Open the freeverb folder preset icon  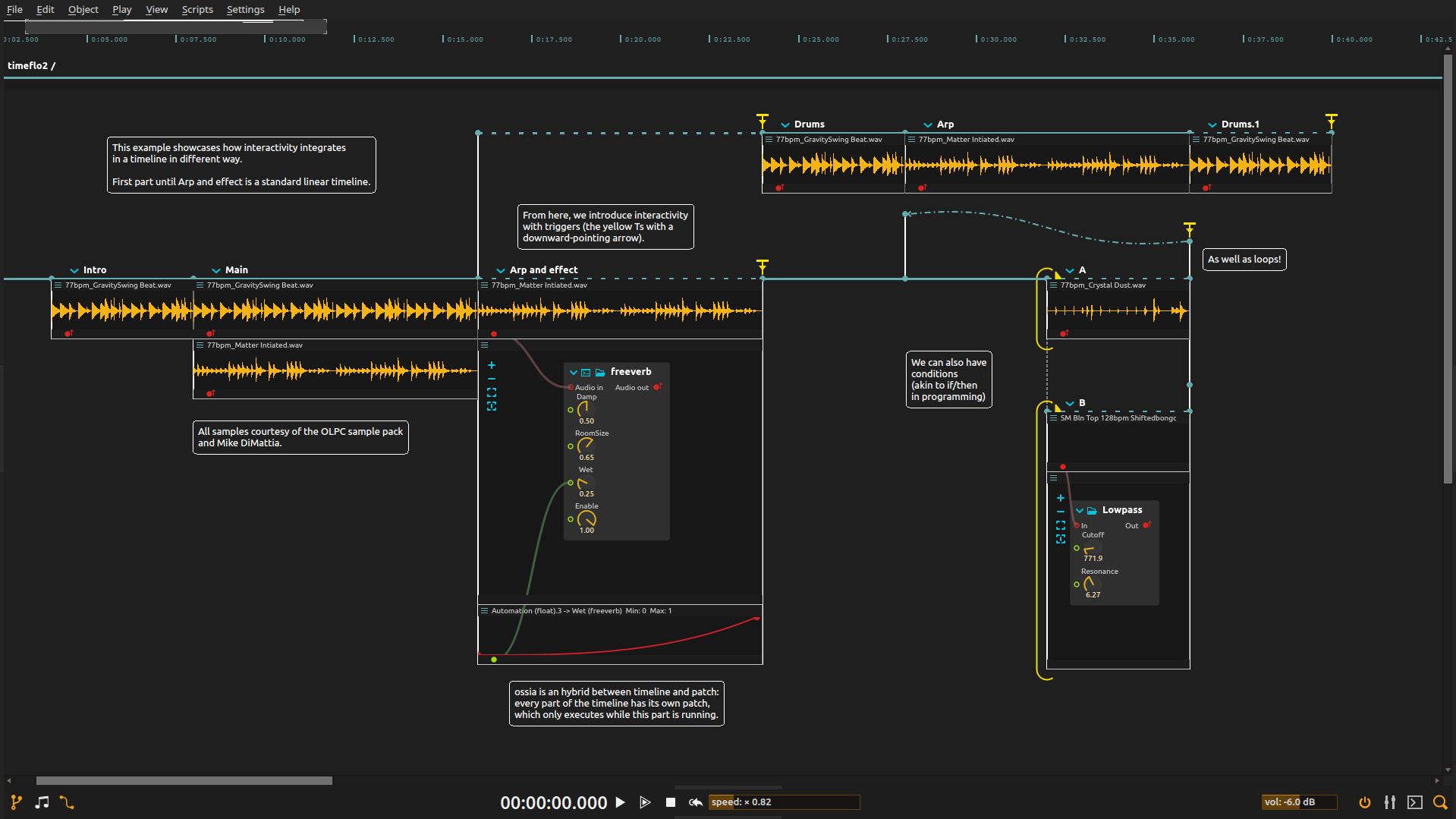(600, 372)
